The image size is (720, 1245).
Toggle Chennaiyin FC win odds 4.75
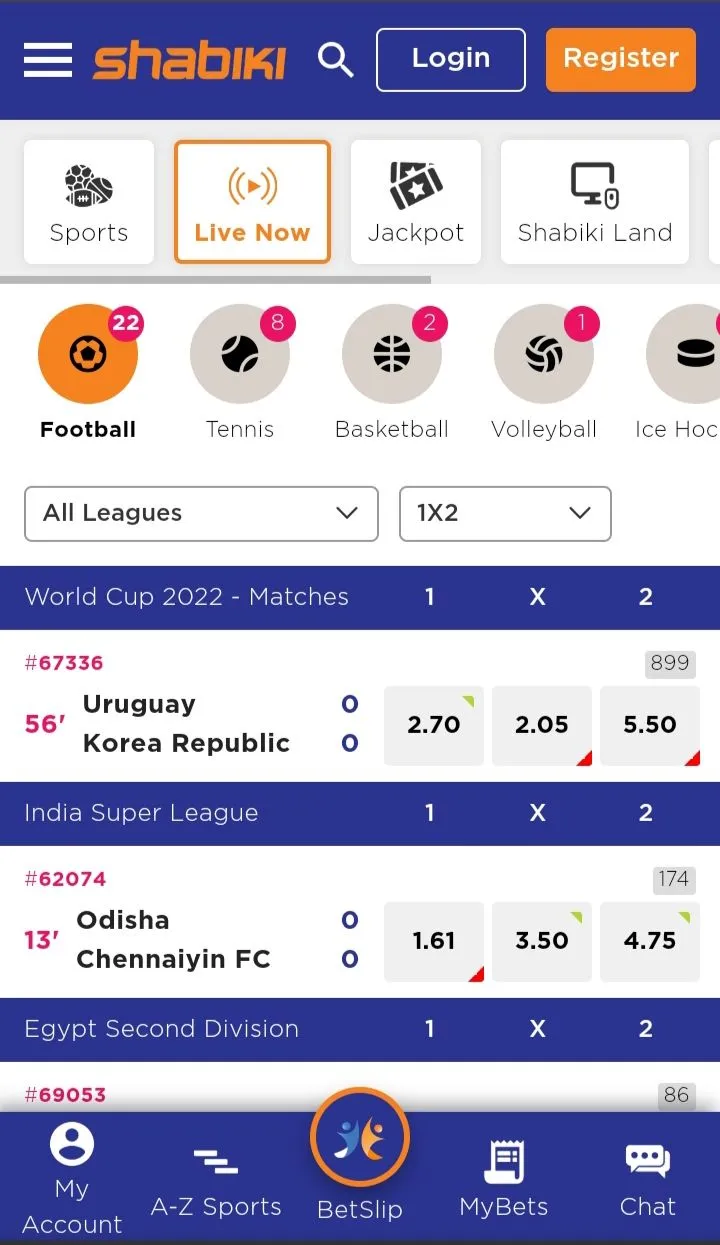click(x=650, y=941)
